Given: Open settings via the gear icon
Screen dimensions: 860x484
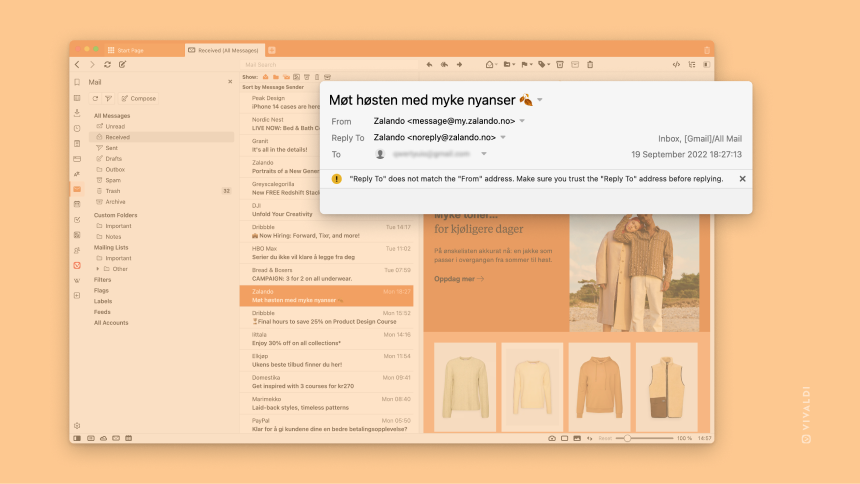Looking at the screenshot, I should tap(77, 426).
